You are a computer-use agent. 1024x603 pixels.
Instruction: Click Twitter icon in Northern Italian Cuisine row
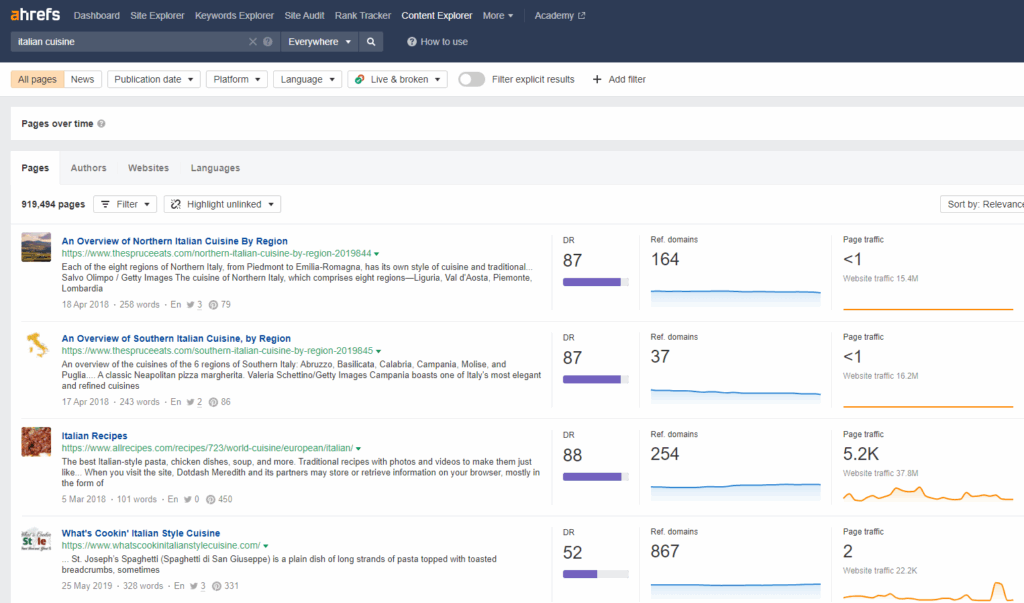click(191, 304)
